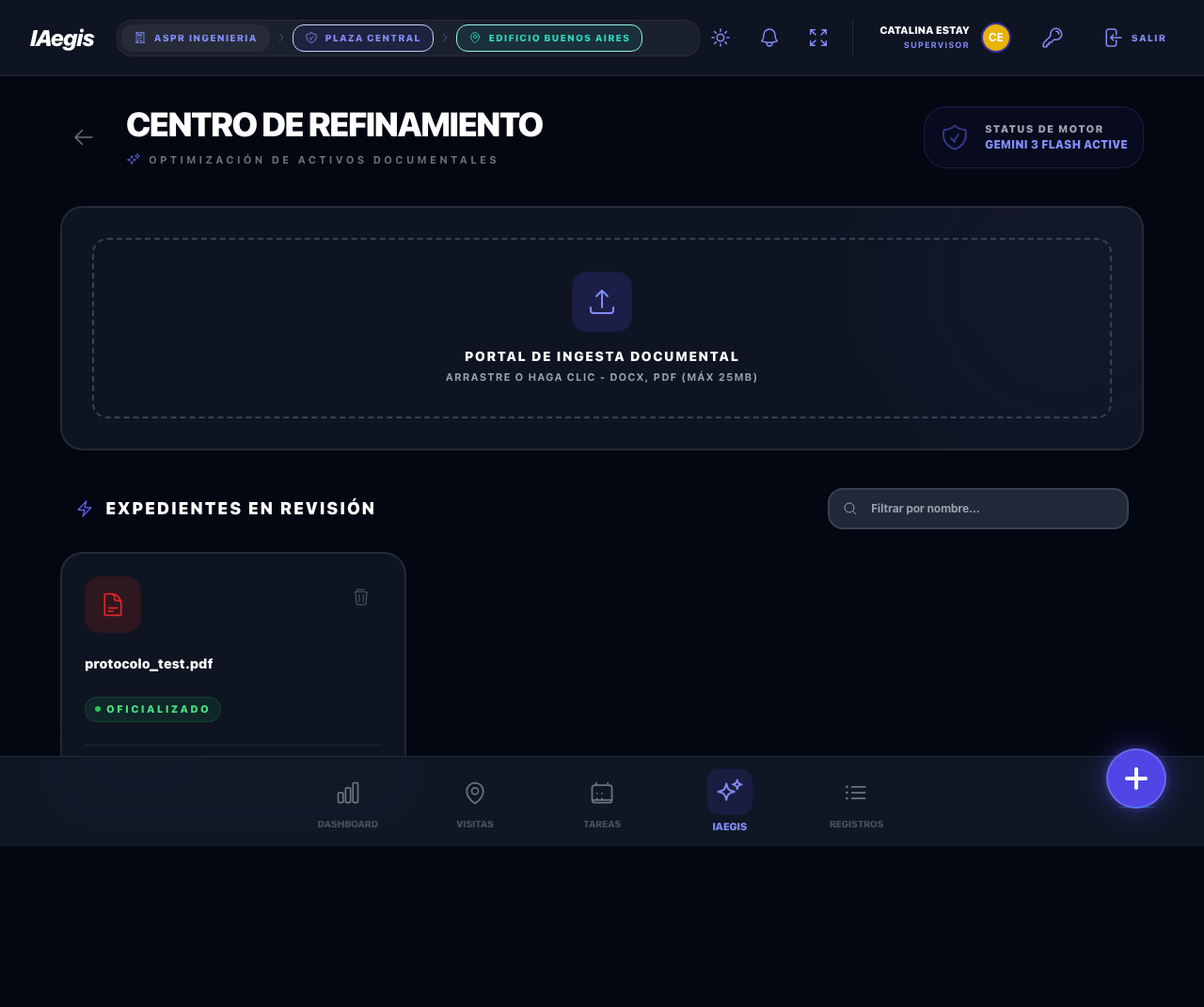
Task: Click the back arrow near the page title
Action: pyautogui.click(x=84, y=137)
